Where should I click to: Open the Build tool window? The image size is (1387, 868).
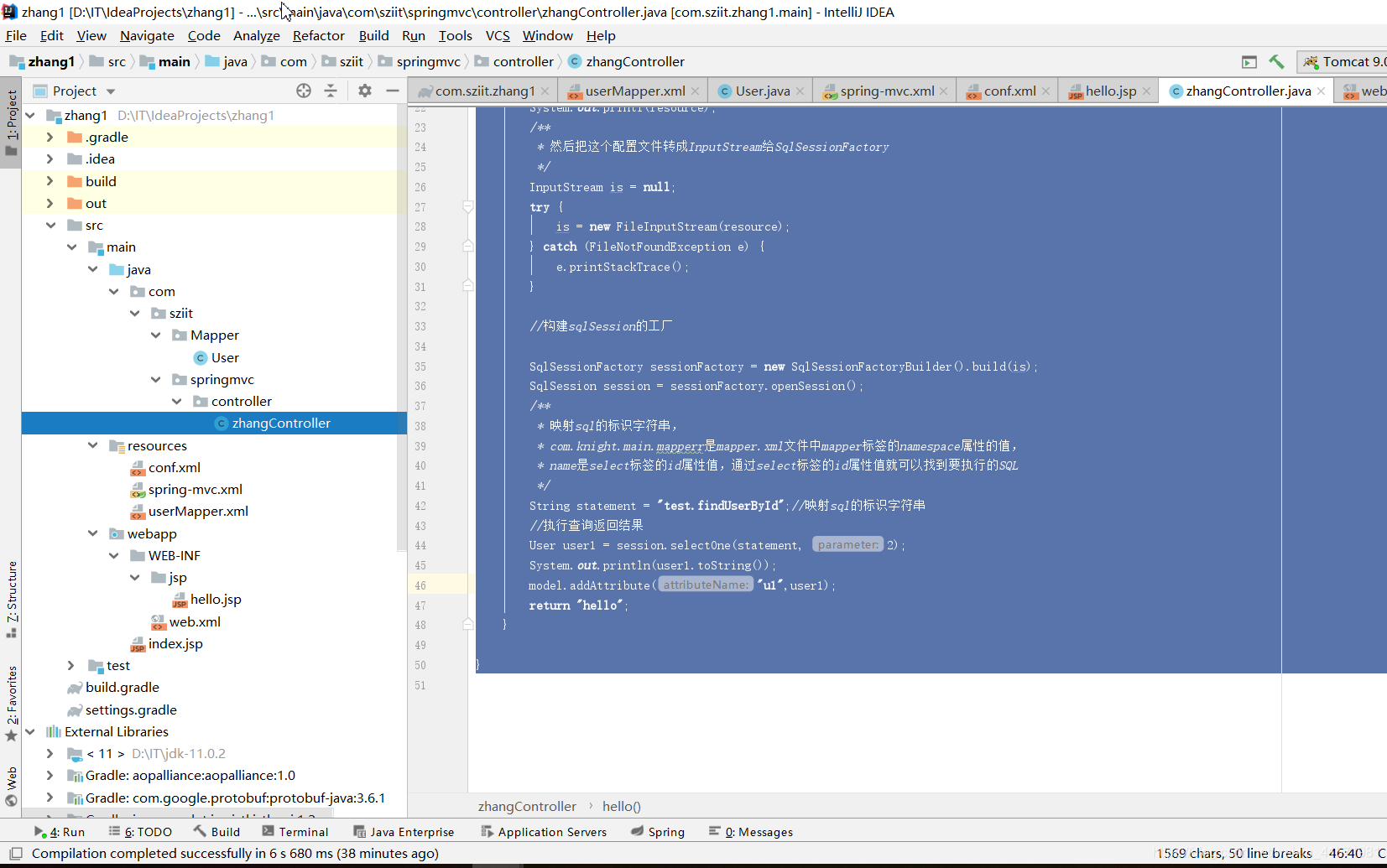pos(216,831)
